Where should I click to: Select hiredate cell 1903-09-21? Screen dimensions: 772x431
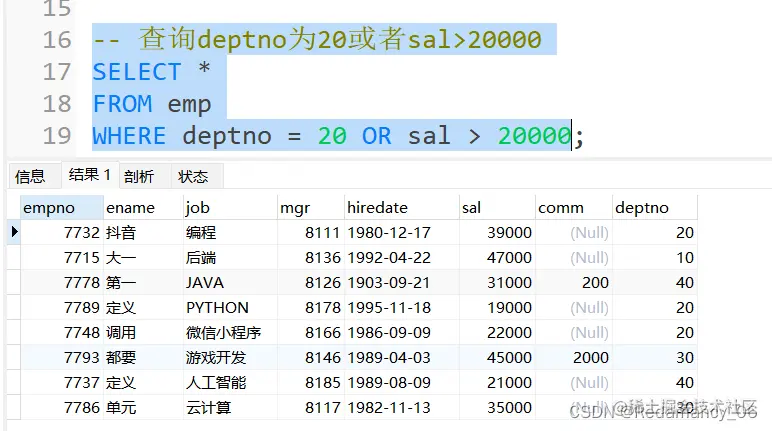point(402,283)
